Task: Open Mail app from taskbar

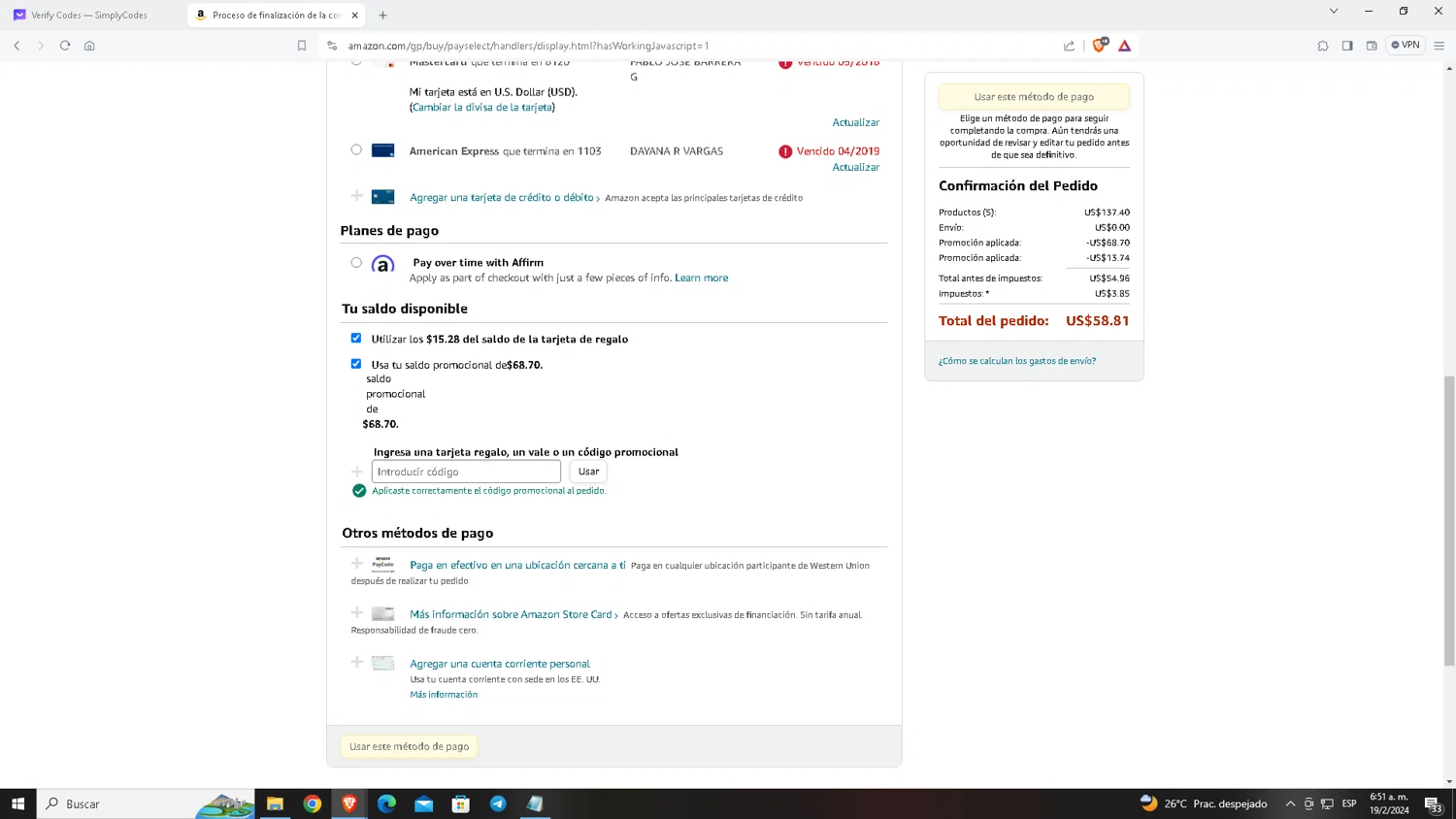Action: pyautogui.click(x=423, y=803)
